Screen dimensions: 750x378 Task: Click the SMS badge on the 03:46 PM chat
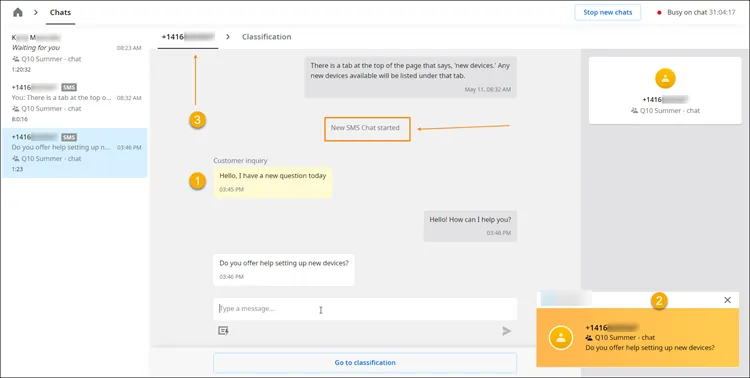point(69,137)
